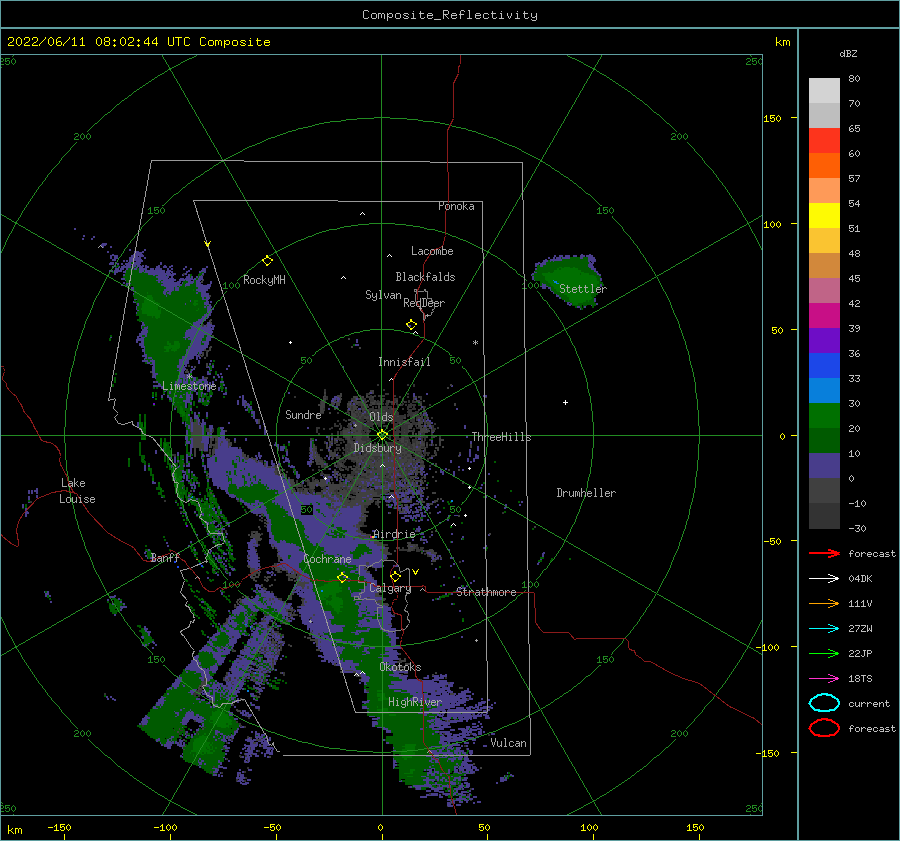Select the ThreeHills label
The width and height of the screenshot is (900, 841).
502,437
